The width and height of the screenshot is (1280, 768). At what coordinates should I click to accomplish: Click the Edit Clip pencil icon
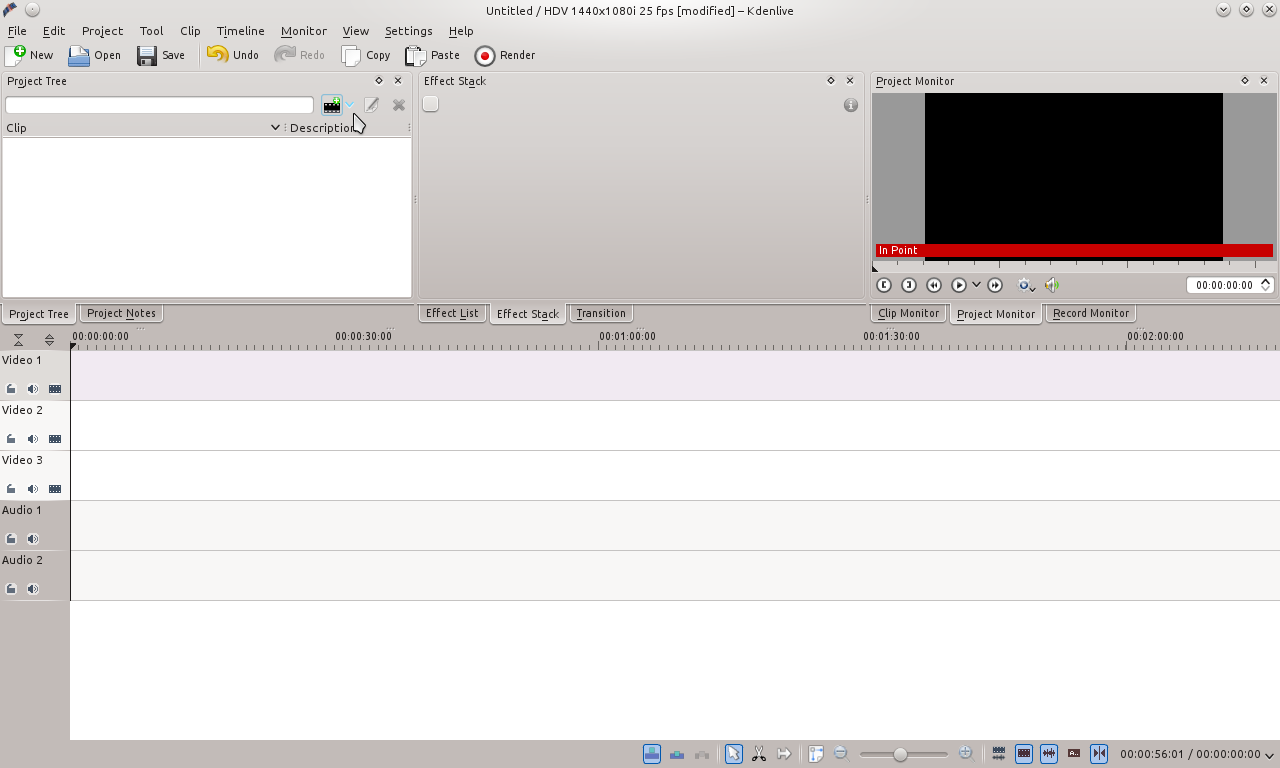coord(371,105)
